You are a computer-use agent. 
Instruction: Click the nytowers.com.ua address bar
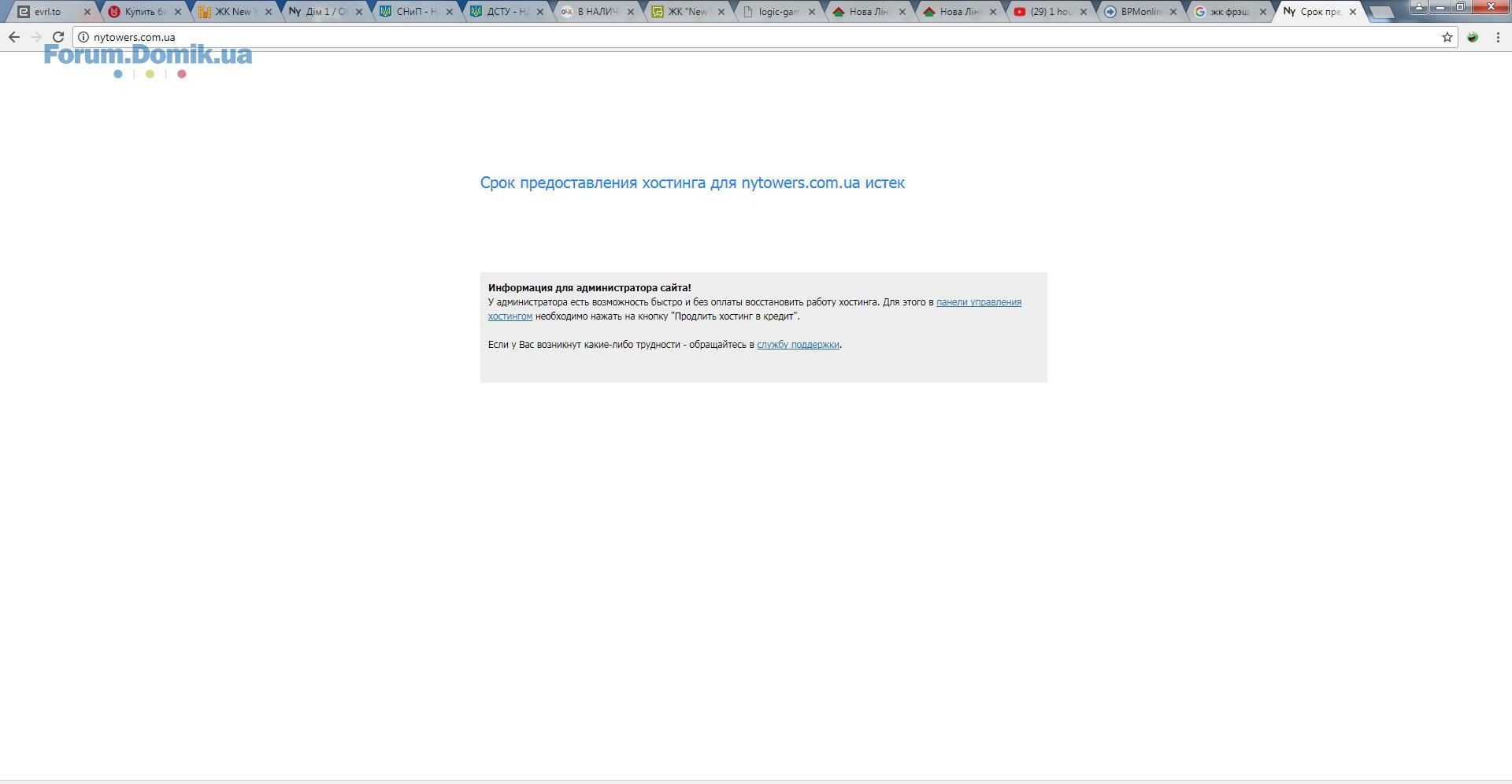point(764,37)
